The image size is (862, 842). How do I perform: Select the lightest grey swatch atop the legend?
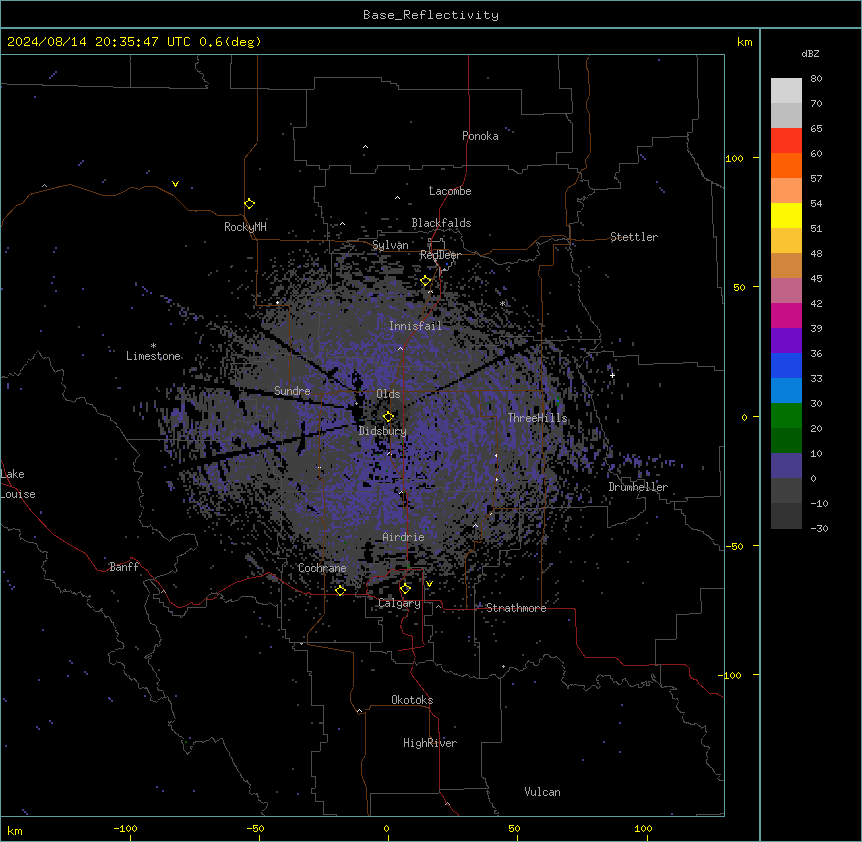(x=786, y=91)
